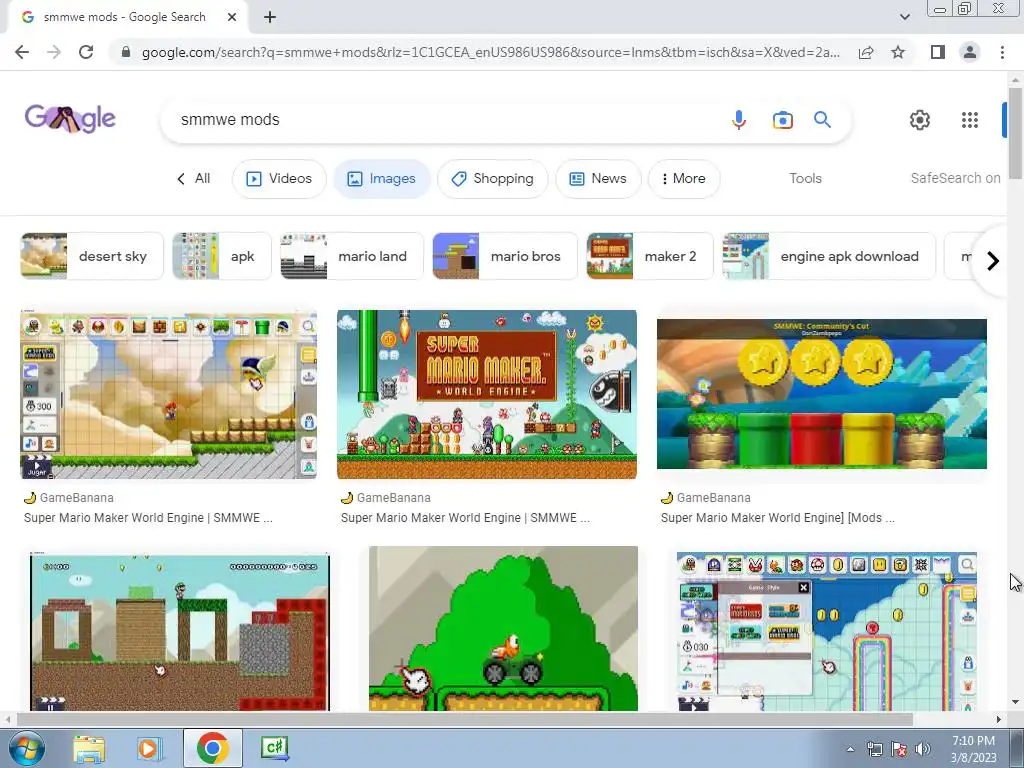Open the rainbow editor Game Style thumbnail
Image resolution: width=1024 pixels, height=768 pixels.
tap(827, 632)
